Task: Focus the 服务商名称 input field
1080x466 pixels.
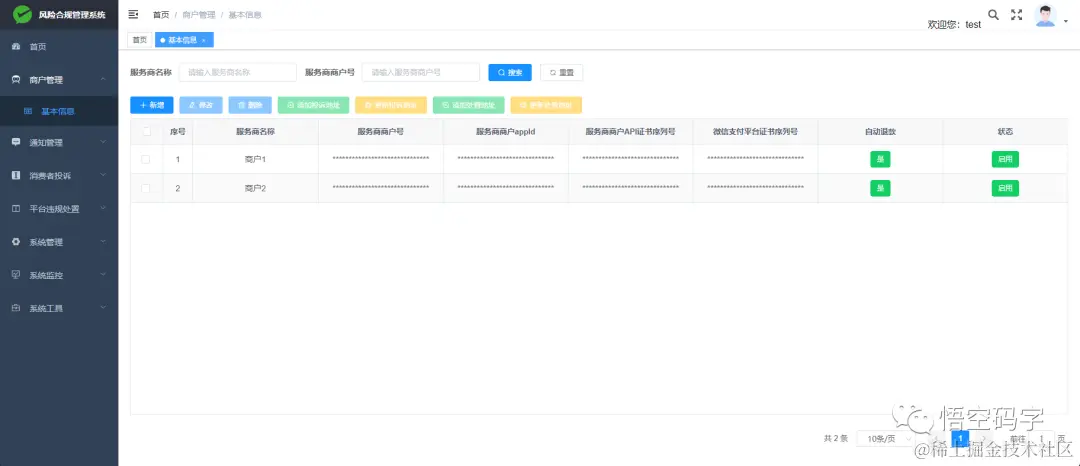Action: [238, 72]
